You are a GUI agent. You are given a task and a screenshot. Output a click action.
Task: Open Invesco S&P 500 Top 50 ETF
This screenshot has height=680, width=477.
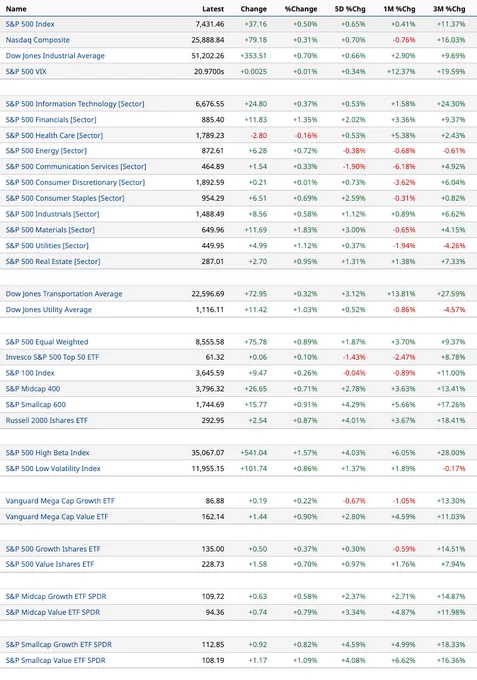[52, 357]
